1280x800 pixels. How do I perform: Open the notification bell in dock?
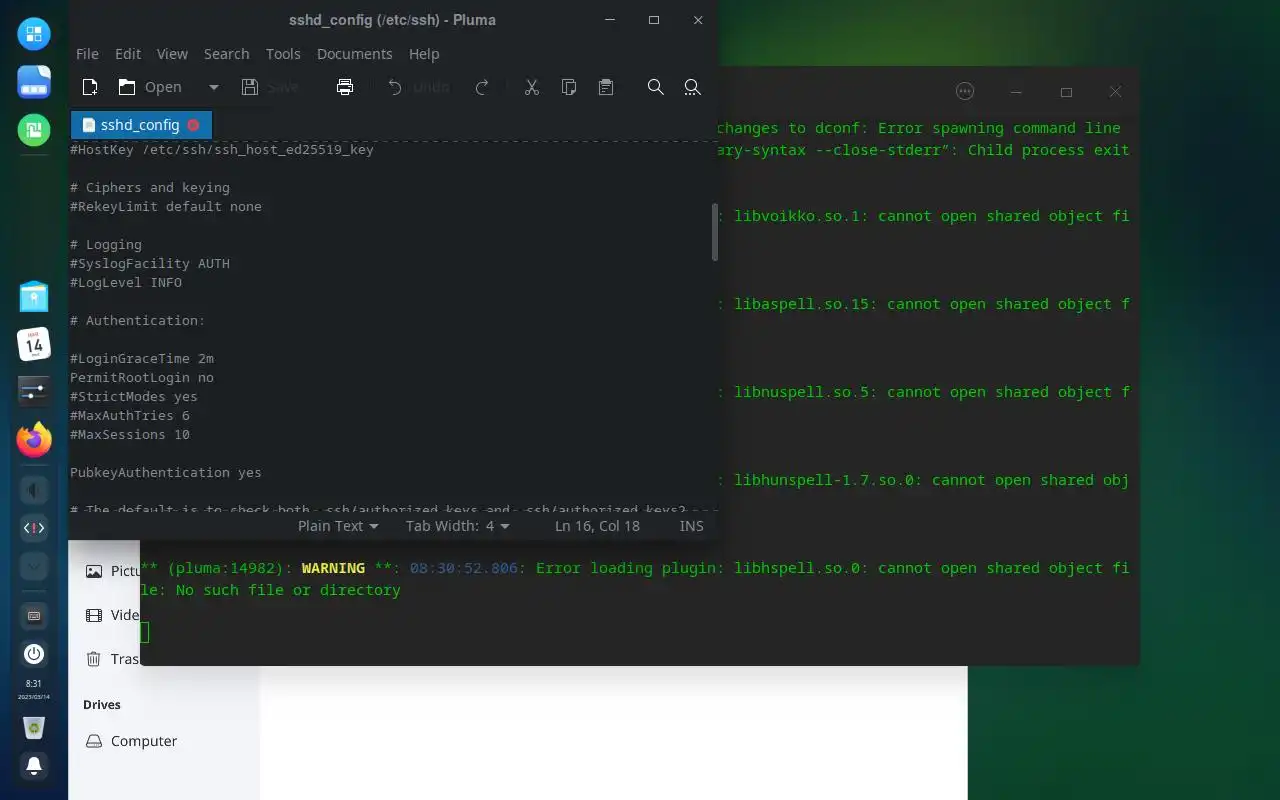point(34,767)
